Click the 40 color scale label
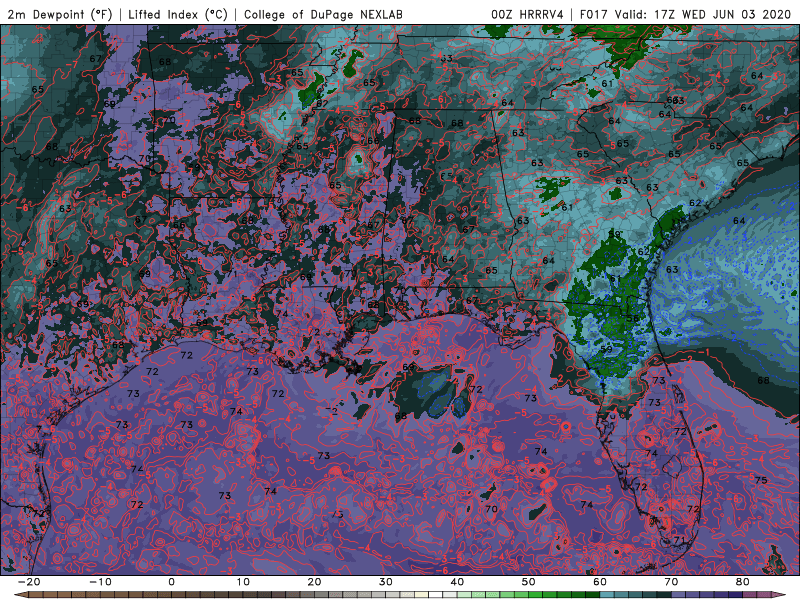Screen dimensions: 800x600 457,582
